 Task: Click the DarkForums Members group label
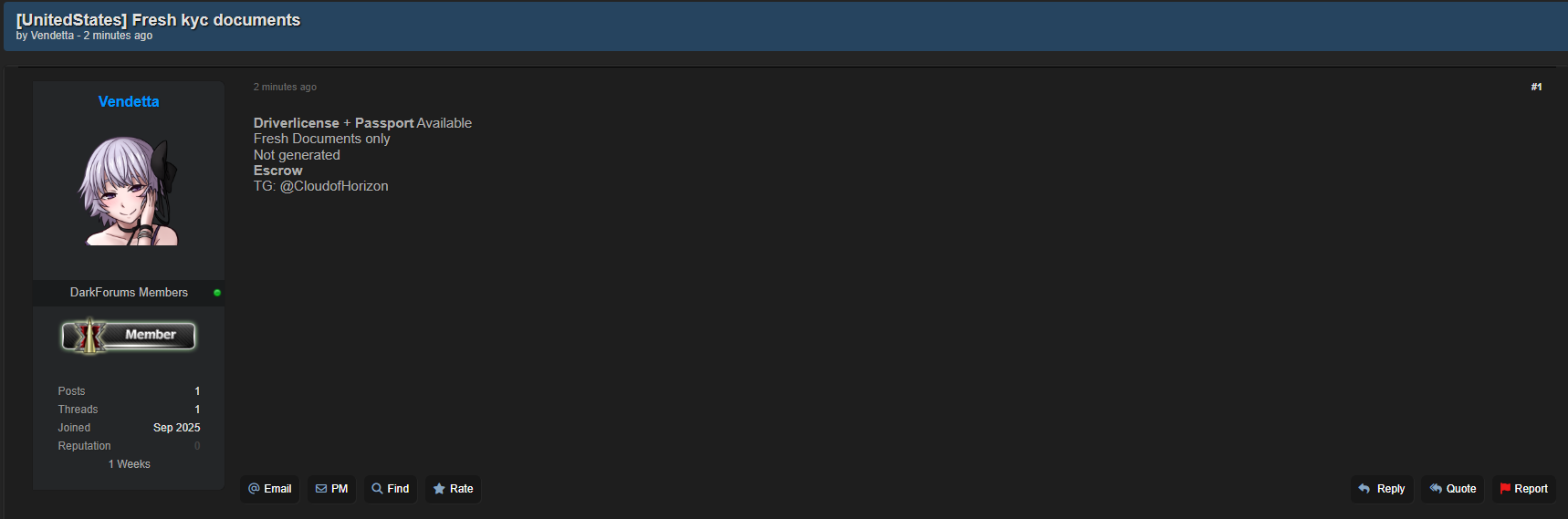pyautogui.click(x=129, y=293)
